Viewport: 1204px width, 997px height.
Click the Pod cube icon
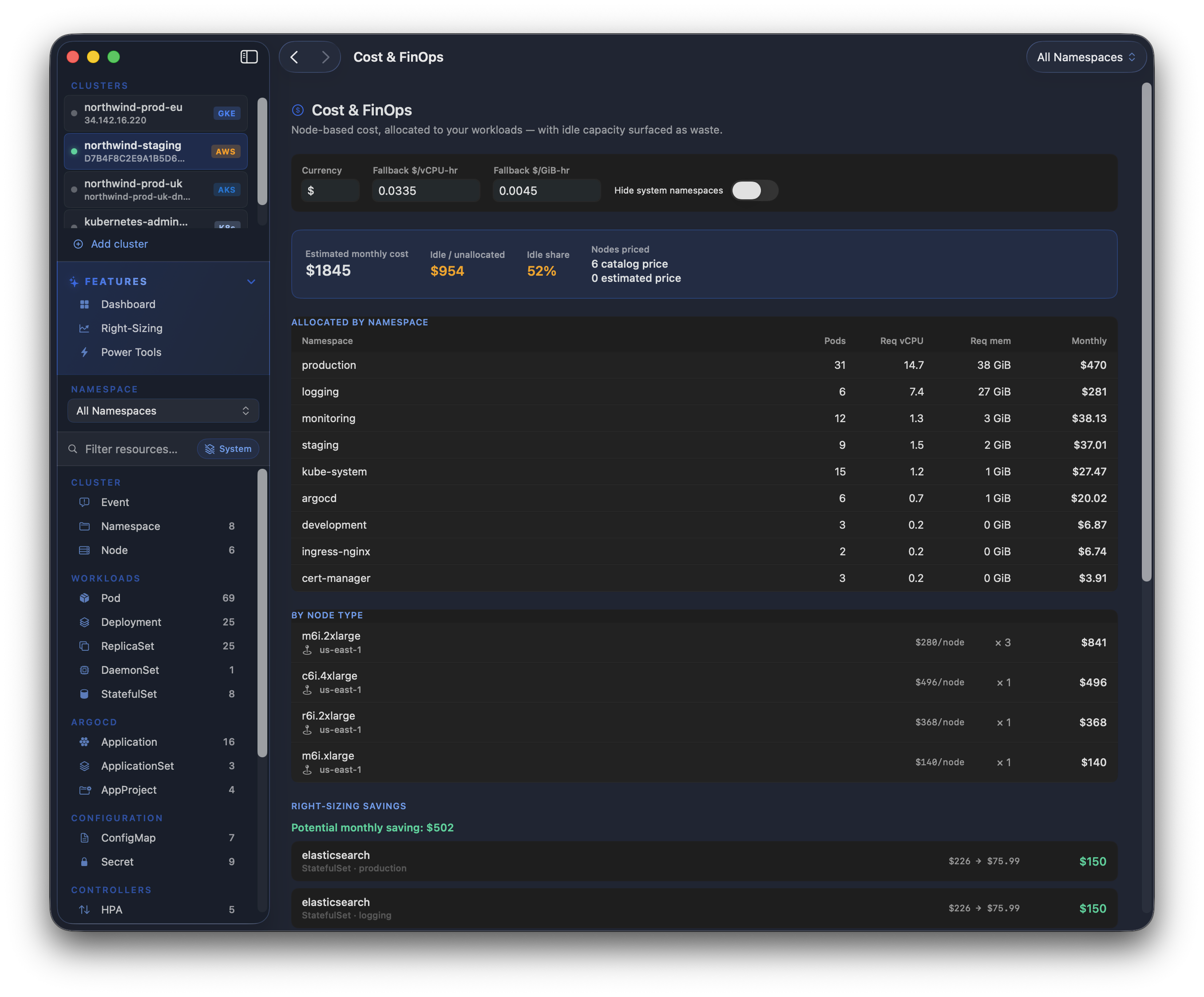click(84, 598)
